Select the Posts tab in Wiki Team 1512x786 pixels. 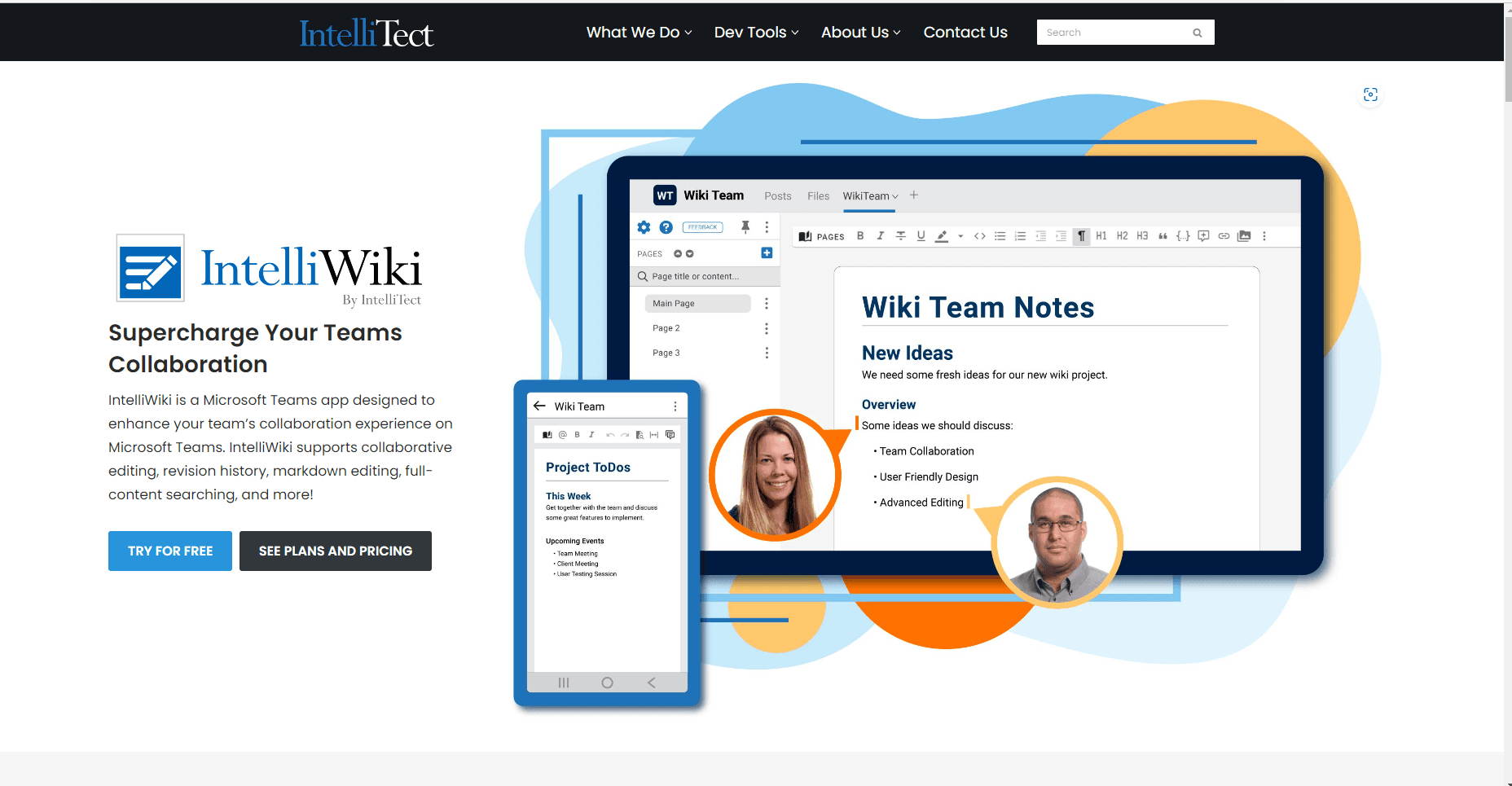coord(778,196)
